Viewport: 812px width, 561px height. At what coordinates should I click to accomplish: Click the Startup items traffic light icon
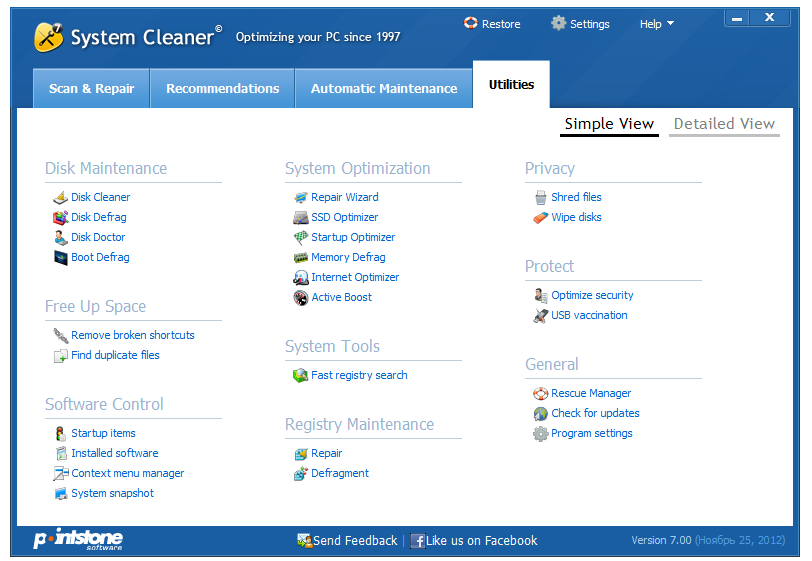point(61,434)
